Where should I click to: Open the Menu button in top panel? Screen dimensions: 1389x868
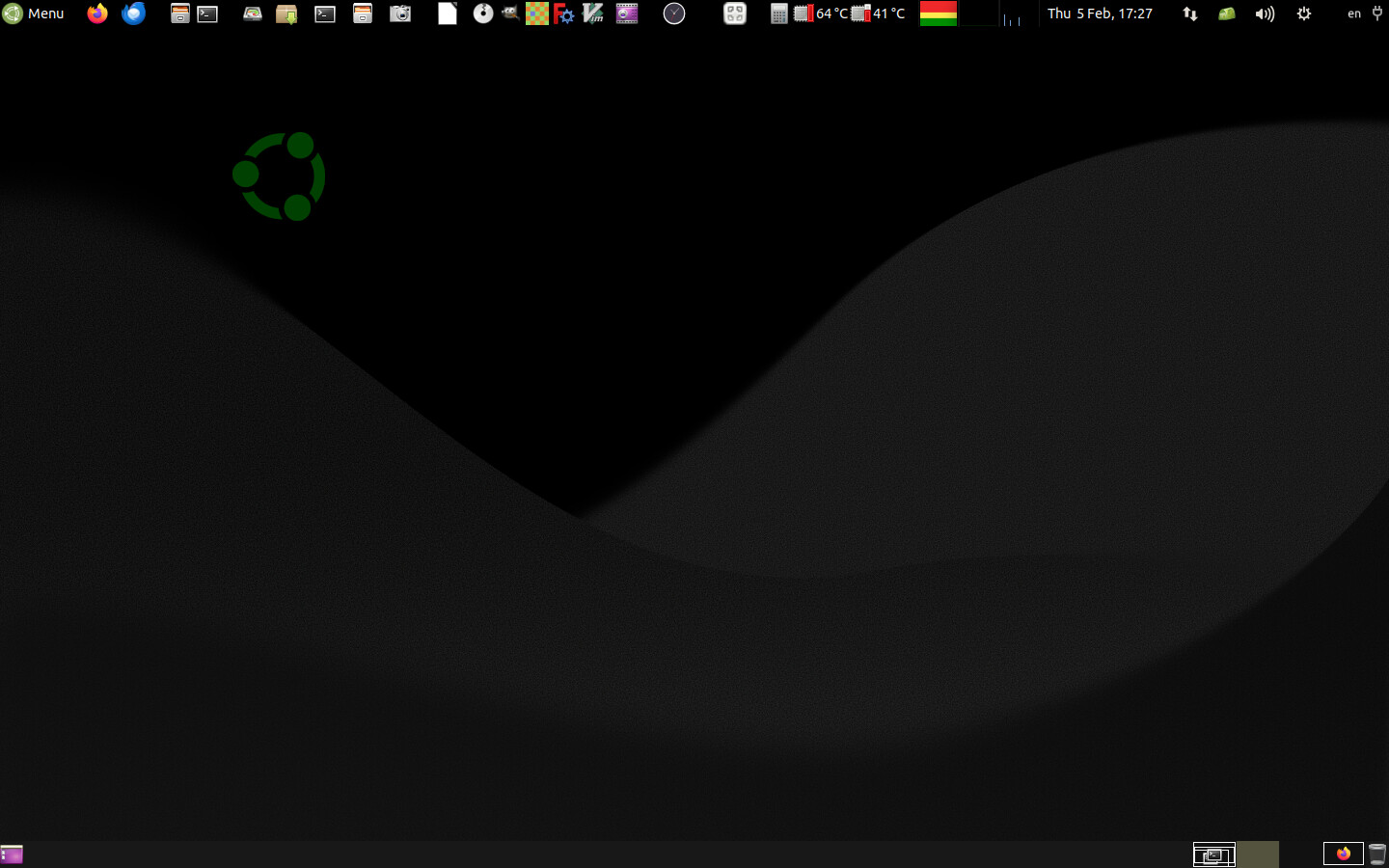34,14
